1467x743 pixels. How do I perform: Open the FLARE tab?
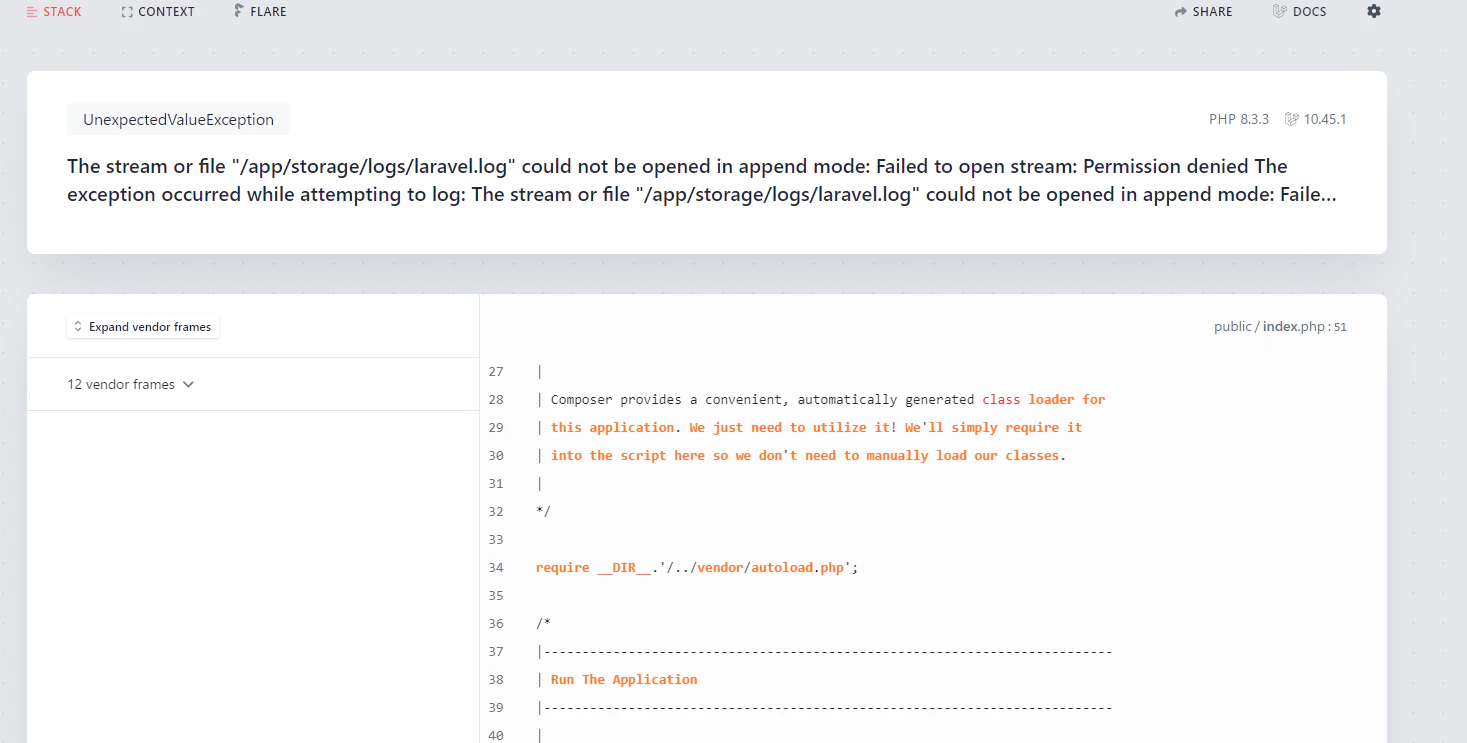pos(260,12)
